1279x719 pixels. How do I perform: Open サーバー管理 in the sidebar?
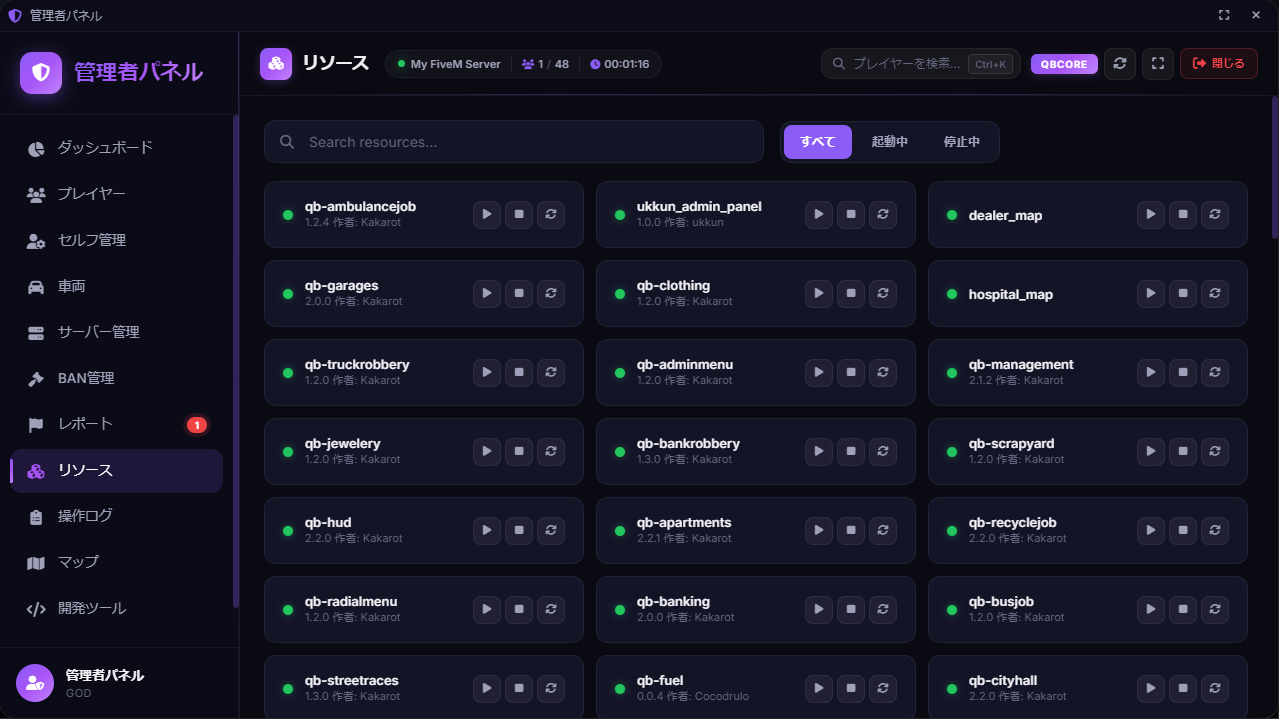point(117,332)
